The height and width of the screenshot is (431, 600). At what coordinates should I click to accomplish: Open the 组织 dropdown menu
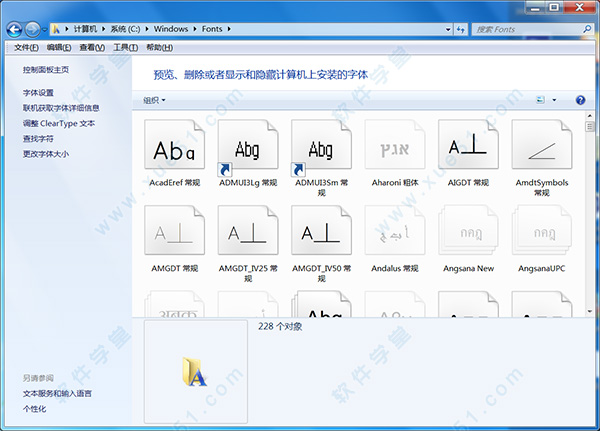point(154,100)
